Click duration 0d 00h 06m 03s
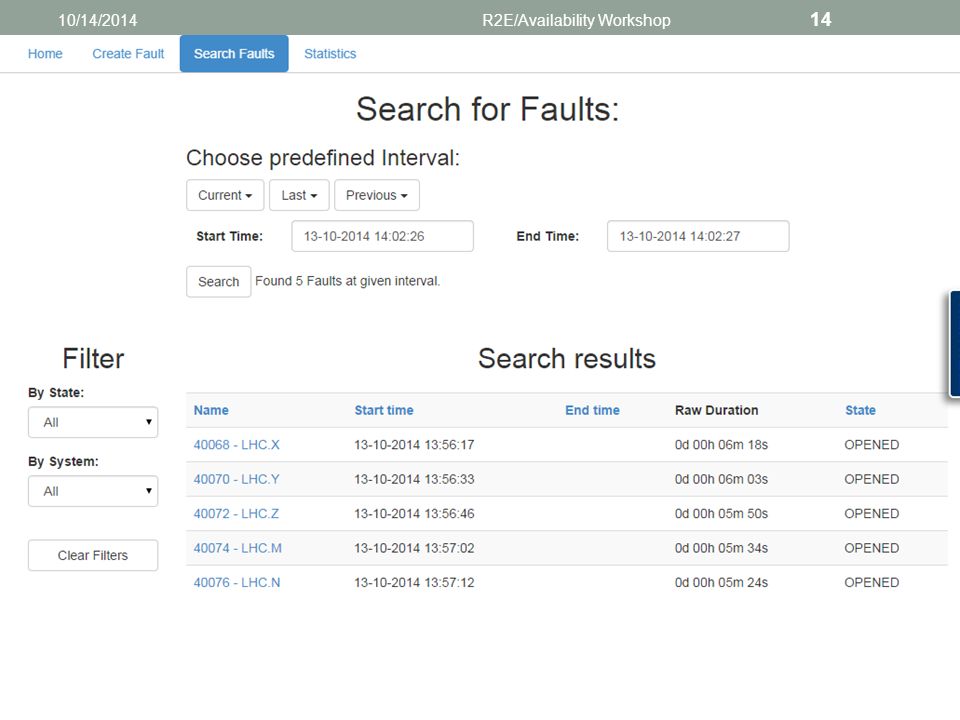 (721, 479)
